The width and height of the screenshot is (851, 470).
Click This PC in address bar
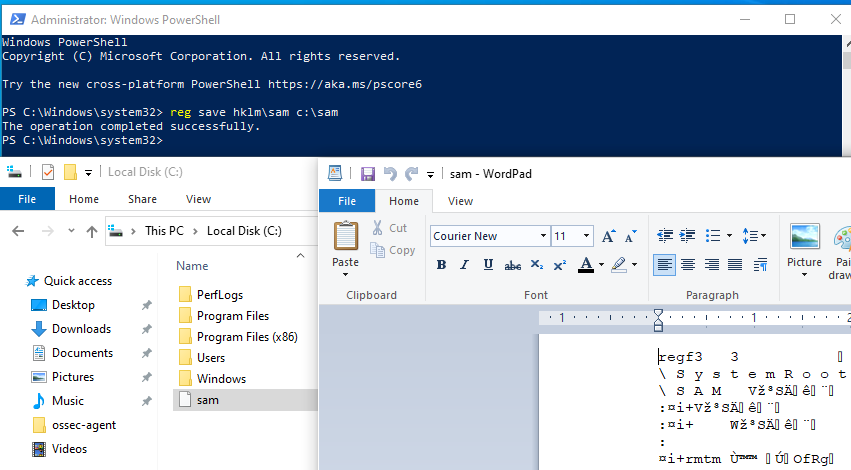(164, 231)
